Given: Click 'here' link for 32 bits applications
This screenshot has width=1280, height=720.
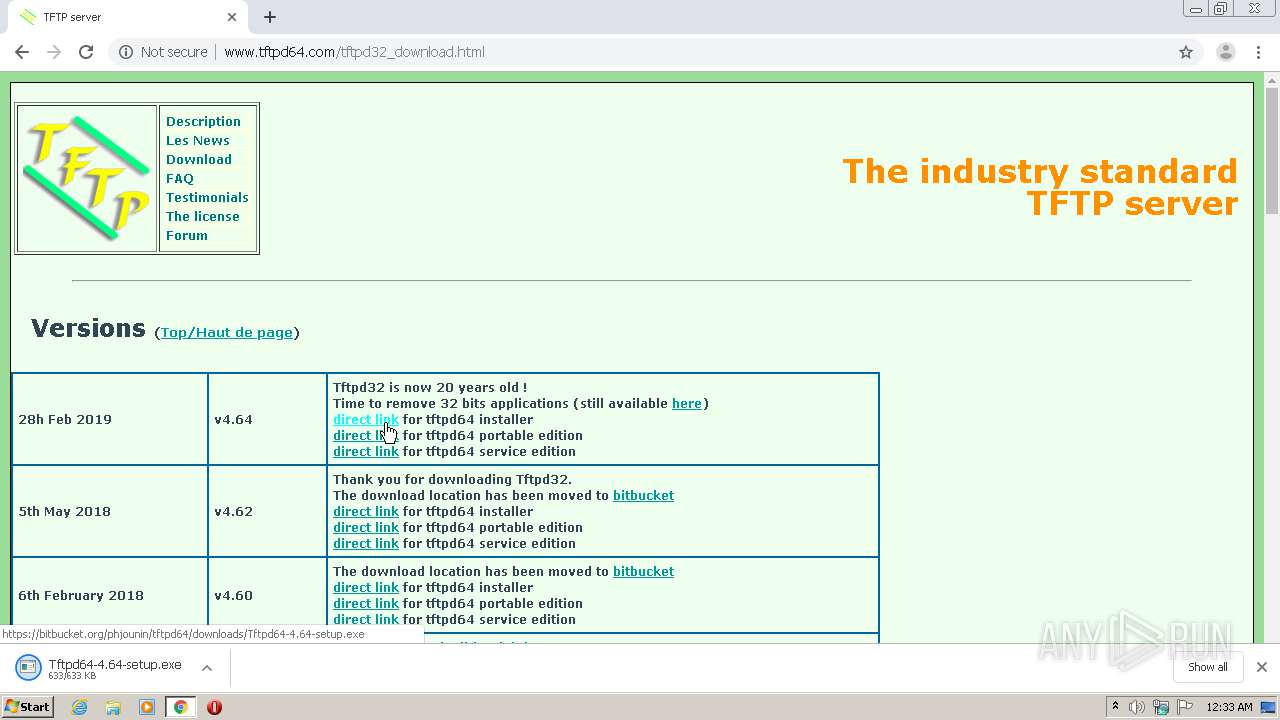Looking at the screenshot, I should pyautogui.click(x=686, y=403).
